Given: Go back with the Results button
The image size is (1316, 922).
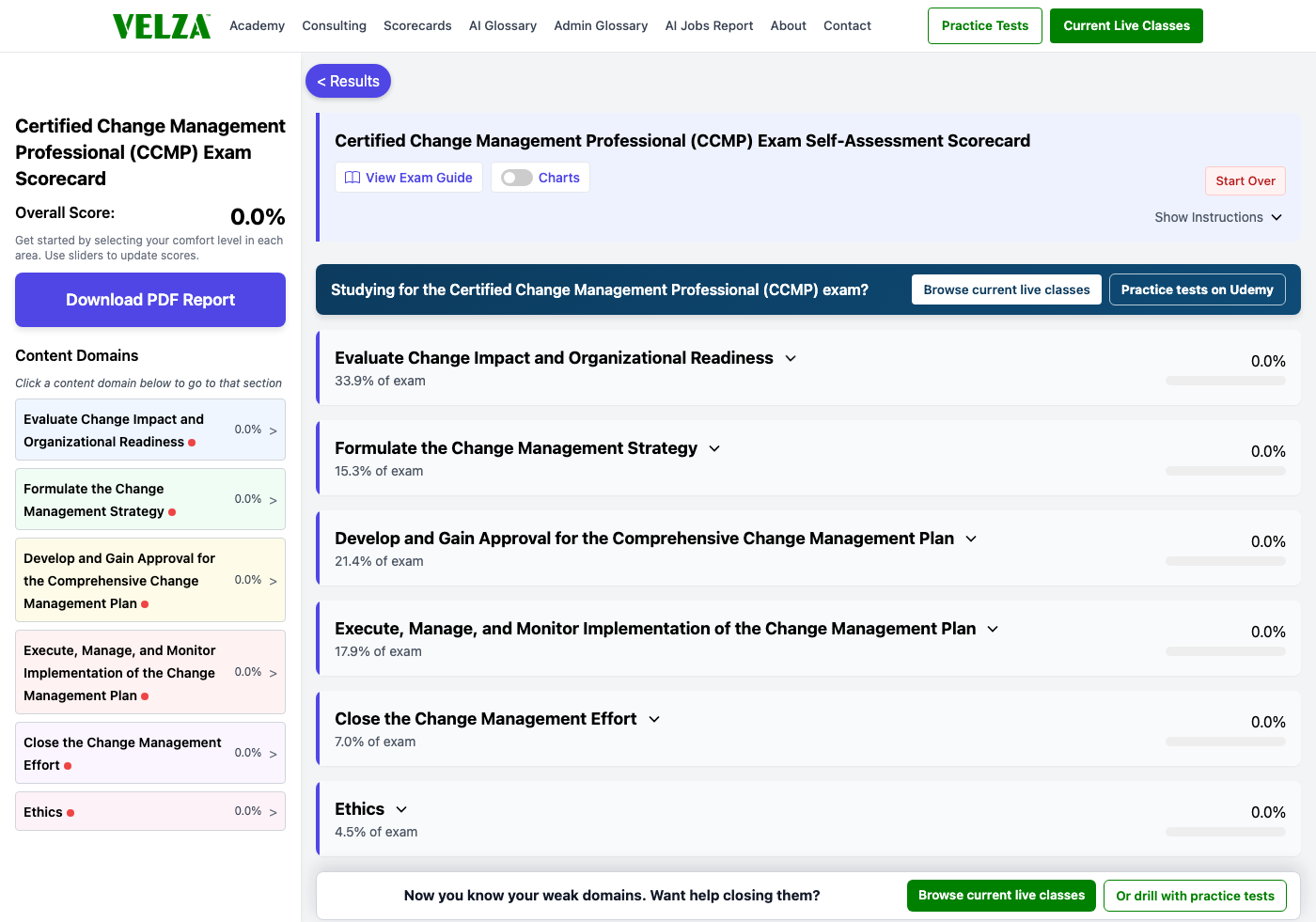Looking at the screenshot, I should tap(348, 81).
